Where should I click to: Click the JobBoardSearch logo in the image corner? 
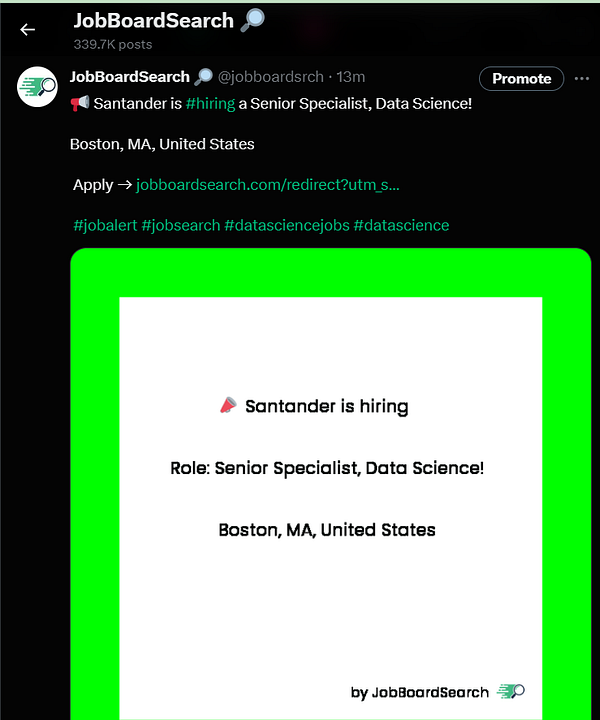tap(510, 692)
